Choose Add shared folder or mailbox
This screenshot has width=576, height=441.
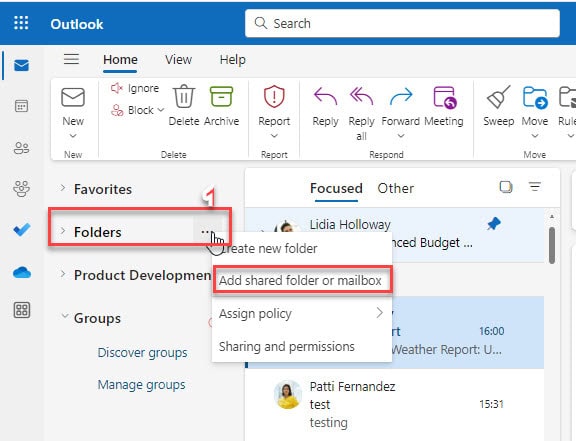[x=302, y=280]
